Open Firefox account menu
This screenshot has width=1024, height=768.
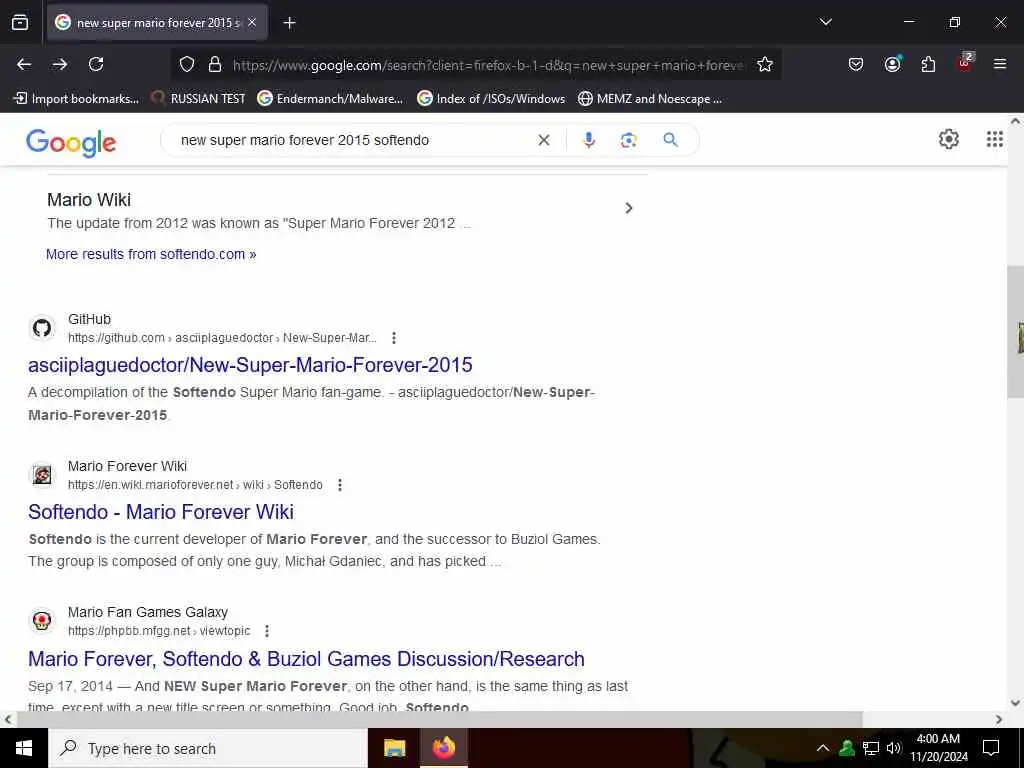[892, 64]
